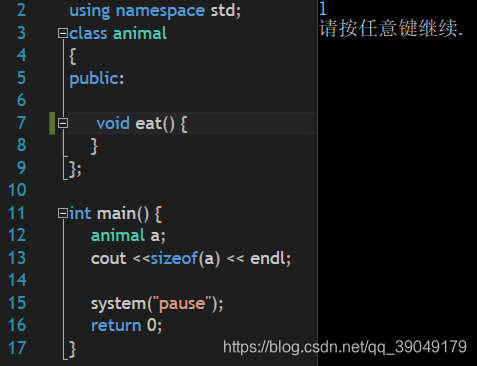Viewport: 477px width, 366px height.
Task: Click line number 9 in the gutter
Action: point(21,168)
